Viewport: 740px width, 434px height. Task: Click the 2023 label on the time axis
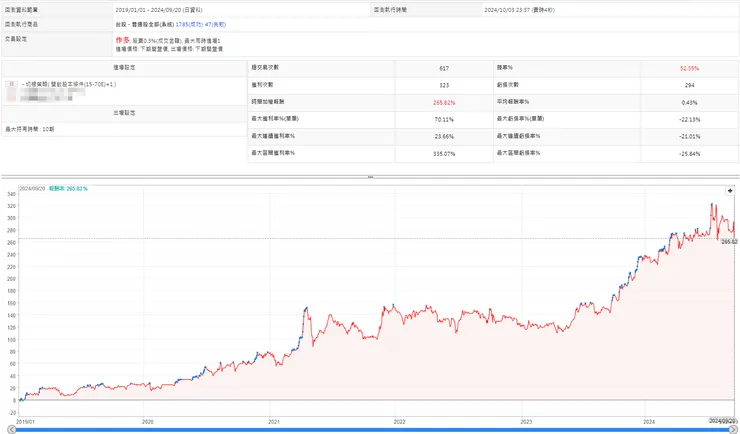(526, 422)
